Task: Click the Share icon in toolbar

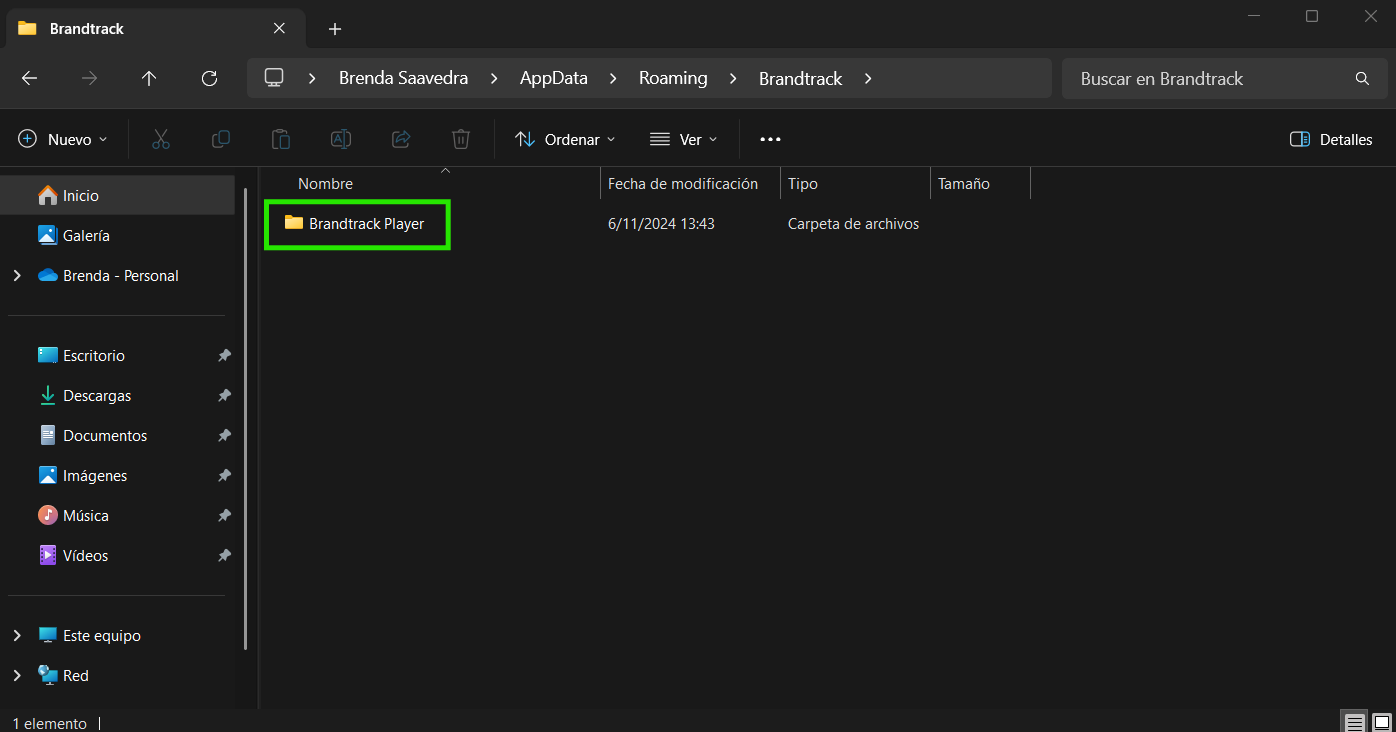Action: [x=401, y=139]
